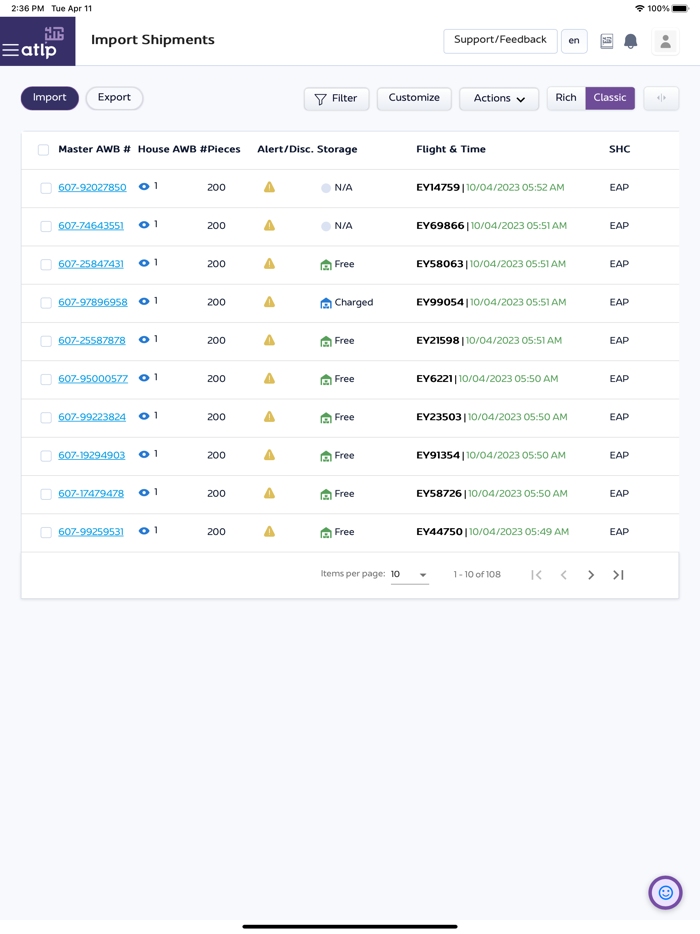Change language with the en selector
This screenshot has height=934, width=700.
574,41
